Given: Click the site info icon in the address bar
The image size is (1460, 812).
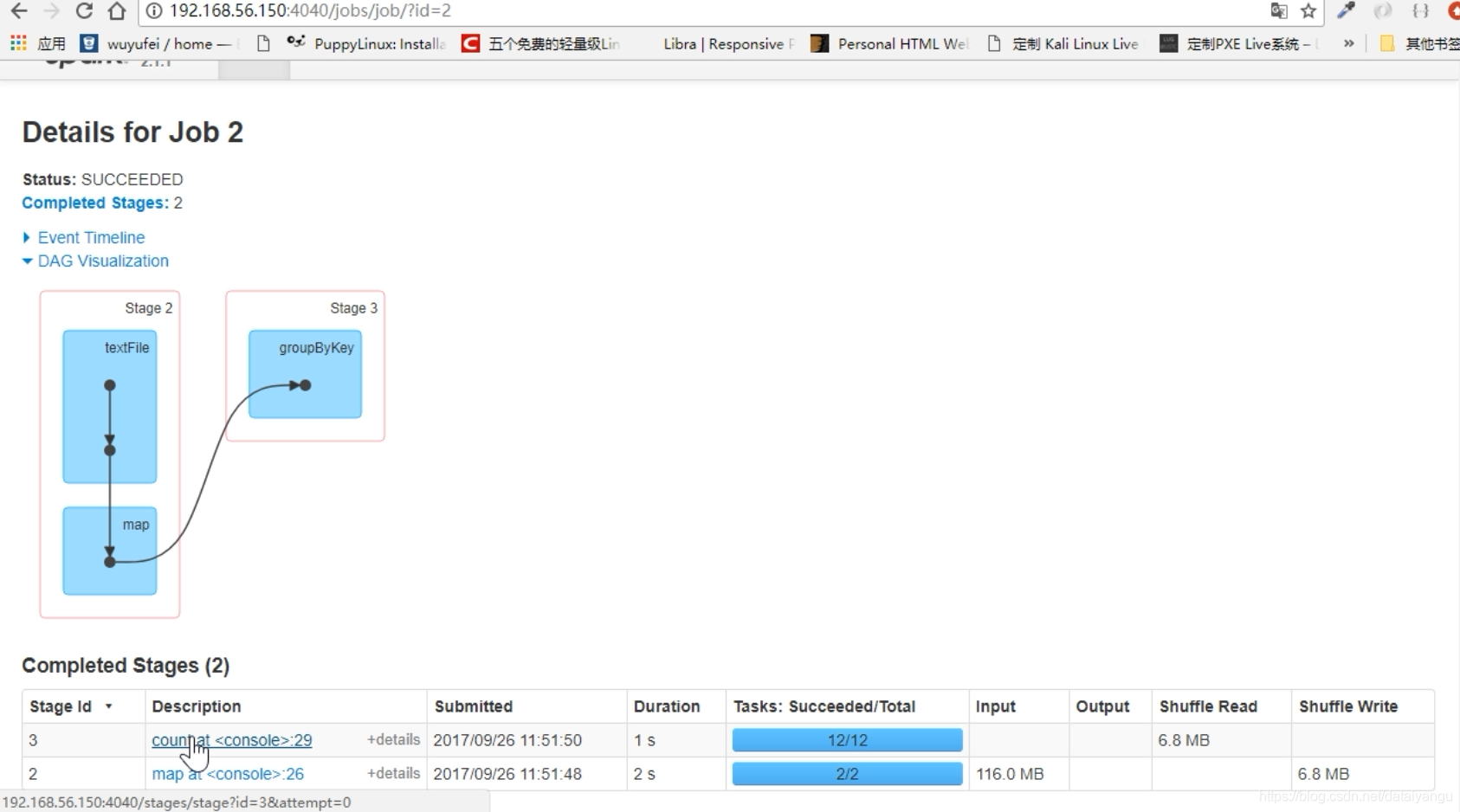Looking at the screenshot, I should point(154,10).
